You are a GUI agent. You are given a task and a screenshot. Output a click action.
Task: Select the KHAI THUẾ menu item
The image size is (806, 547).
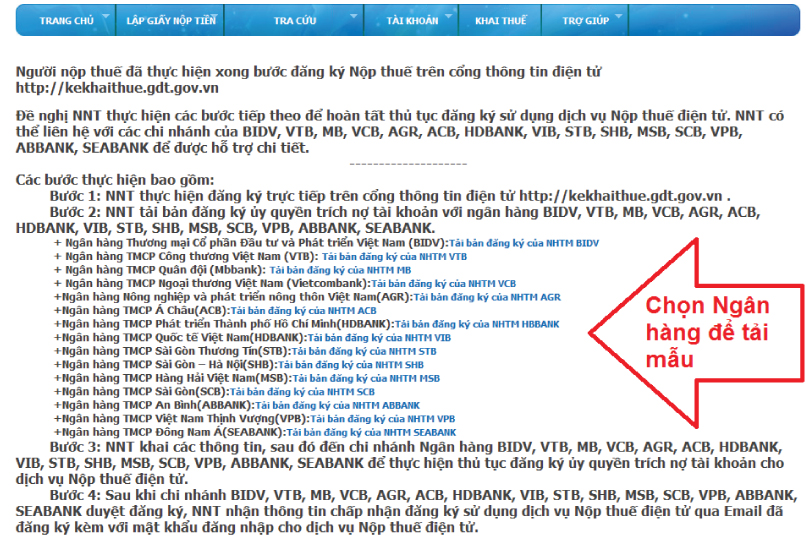pos(500,21)
